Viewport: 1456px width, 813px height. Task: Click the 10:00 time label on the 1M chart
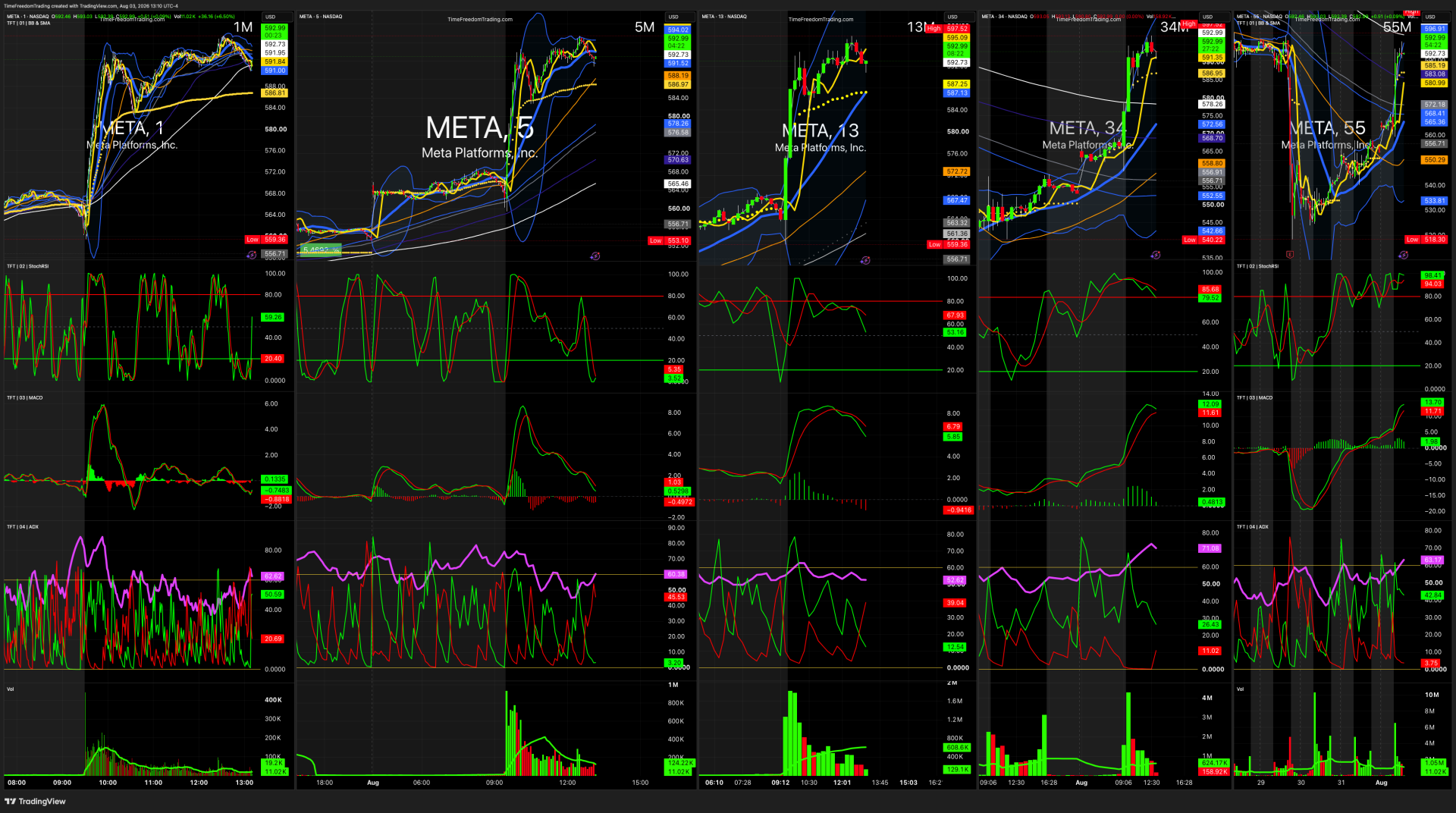point(108,783)
